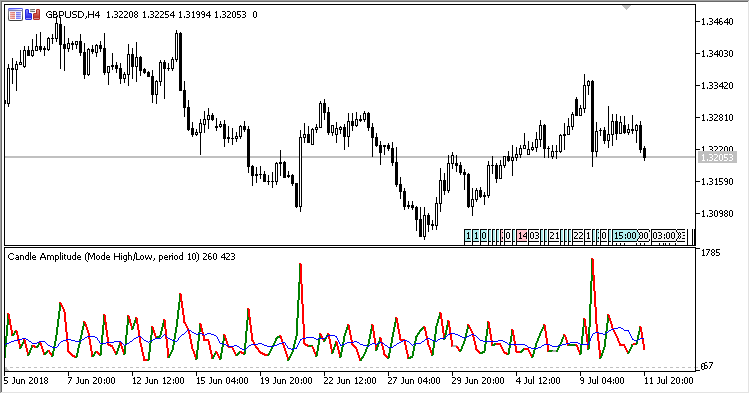Open the calendar event marked 03:00
This screenshot has width=750, height=394.
click(664, 236)
